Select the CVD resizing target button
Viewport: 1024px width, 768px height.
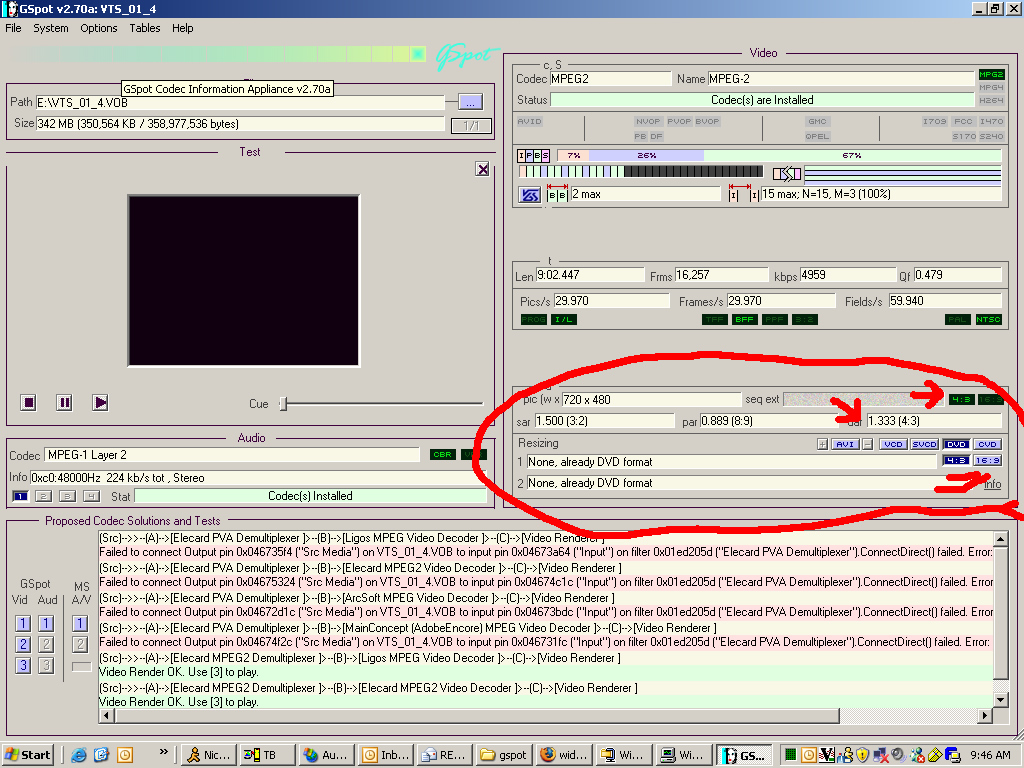tap(987, 444)
